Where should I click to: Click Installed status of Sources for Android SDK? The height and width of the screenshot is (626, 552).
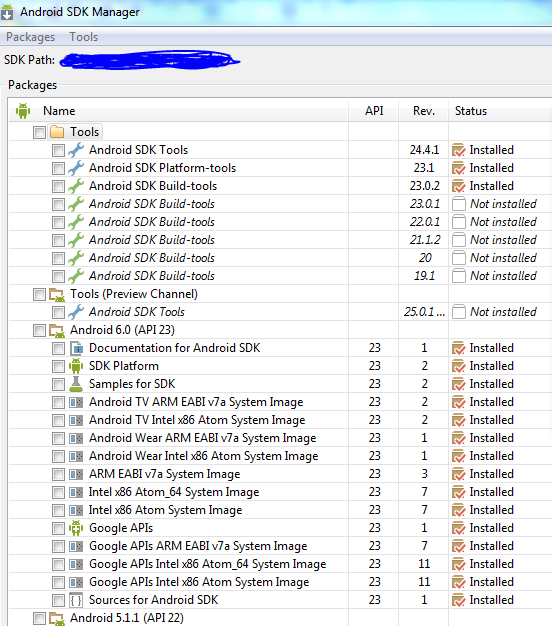491,600
